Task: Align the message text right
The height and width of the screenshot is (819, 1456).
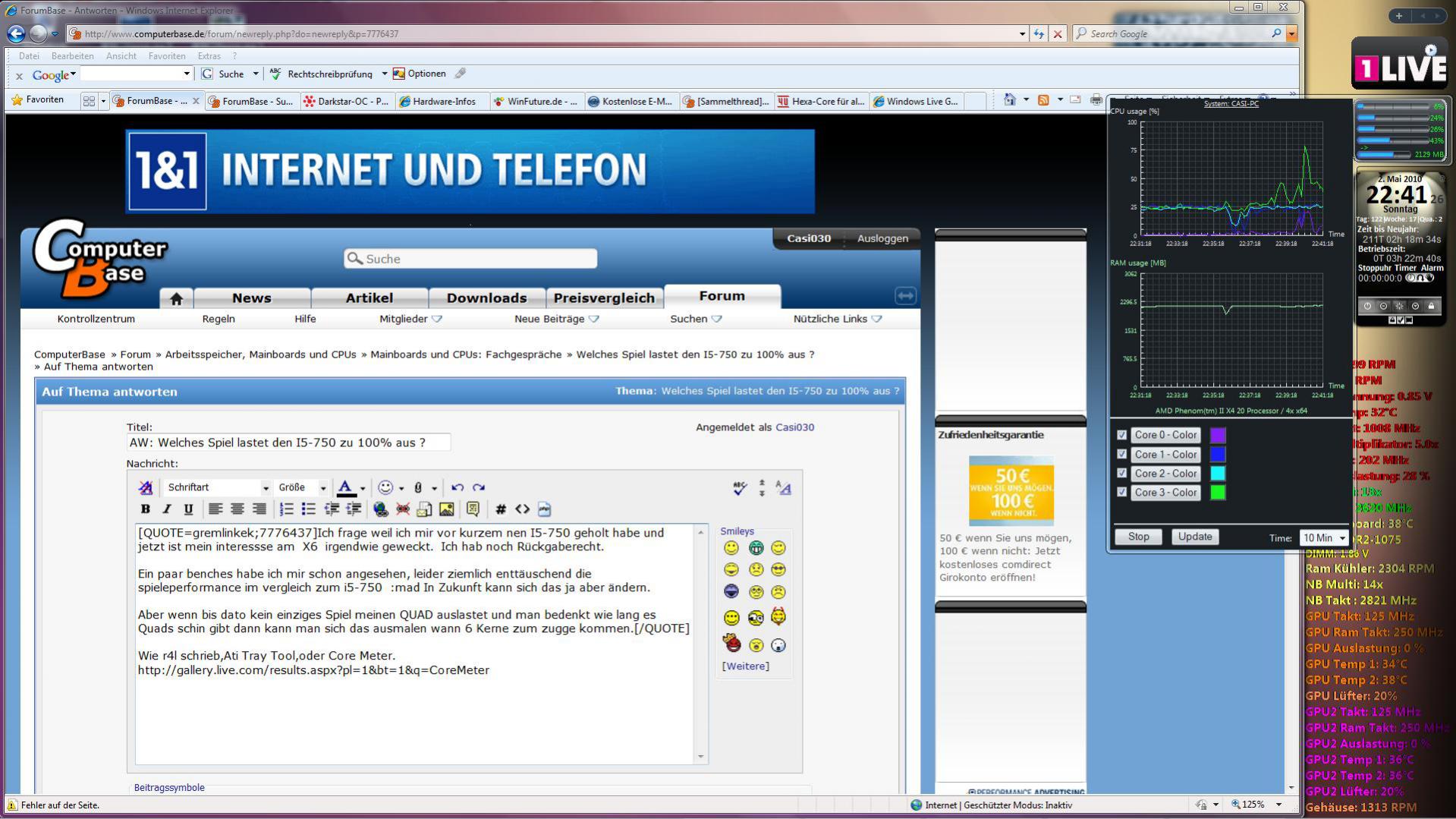Action: tap(259, 509)
